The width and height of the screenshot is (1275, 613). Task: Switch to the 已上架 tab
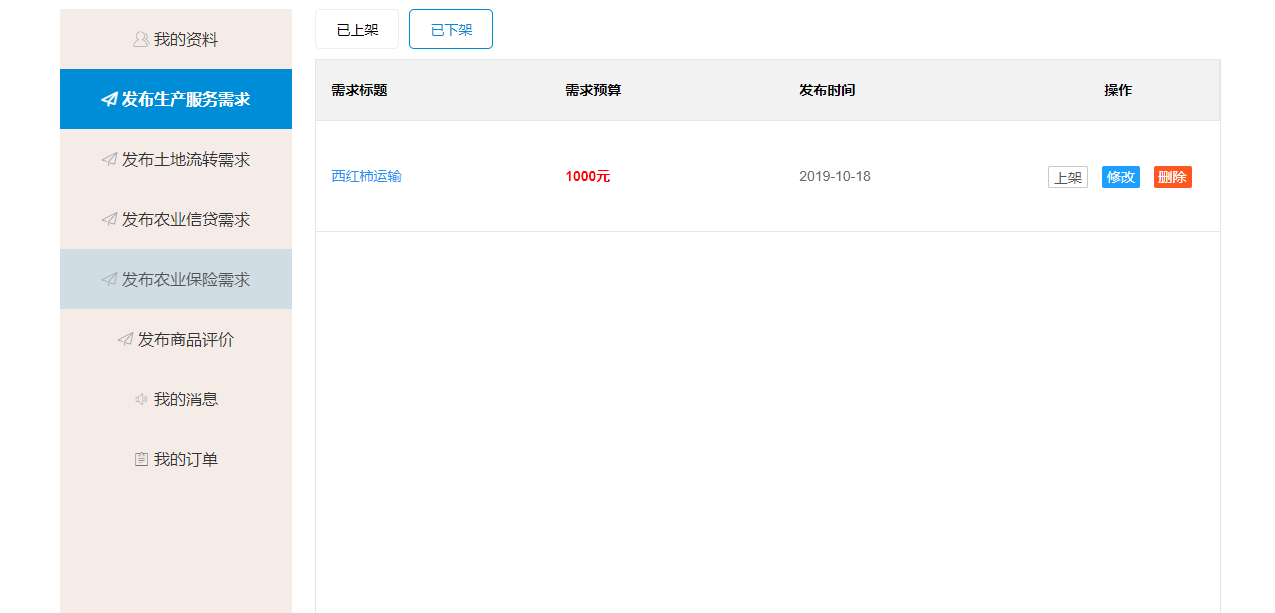click(x=357, y=30)
